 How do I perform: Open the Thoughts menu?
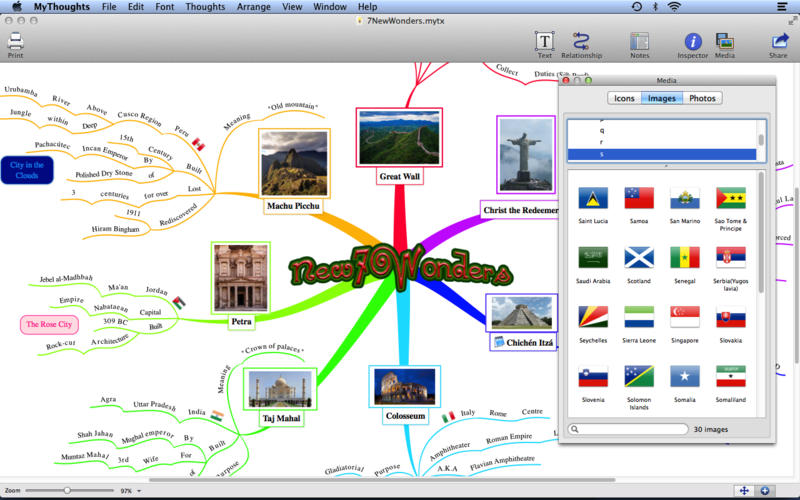[205, 7]
